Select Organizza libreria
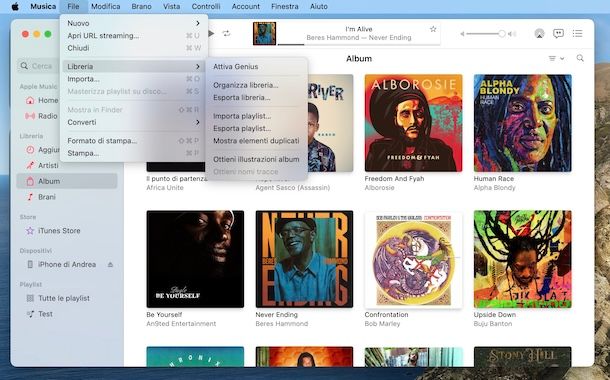Image resolution: width=610 pixels, height=380 pixels. coord(256,85)
